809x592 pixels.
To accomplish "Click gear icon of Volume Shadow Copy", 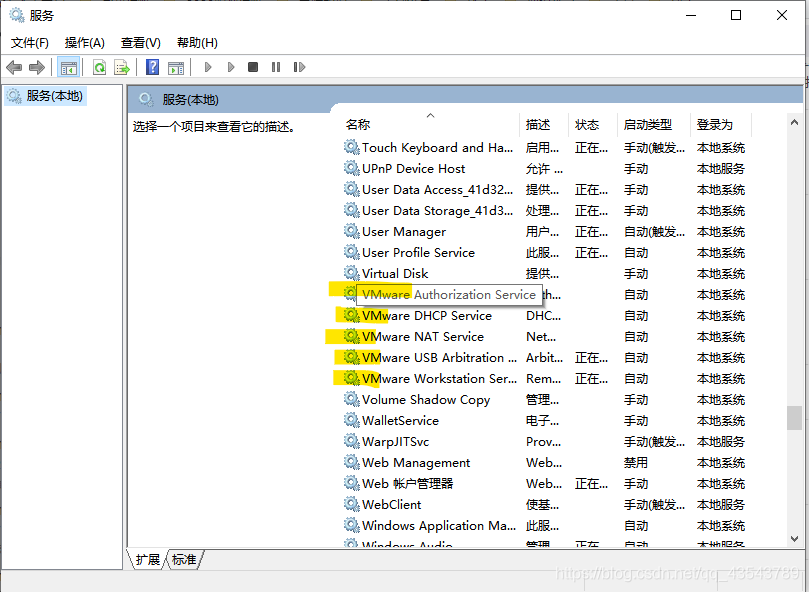I will pos(352,399).
